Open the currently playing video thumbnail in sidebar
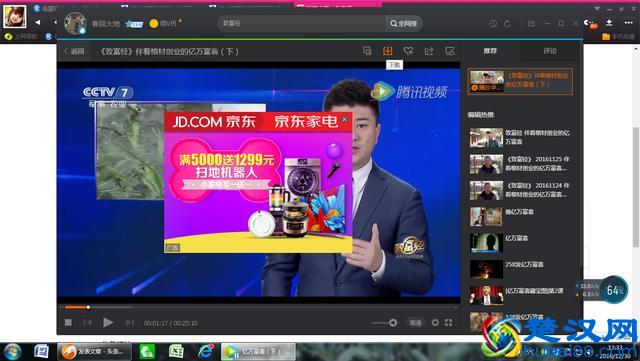640x361 pixels. 486,81
